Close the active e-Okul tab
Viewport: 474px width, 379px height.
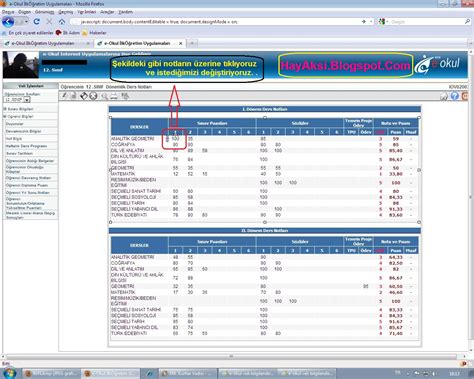pyautogui.click(x=181, y=43)
